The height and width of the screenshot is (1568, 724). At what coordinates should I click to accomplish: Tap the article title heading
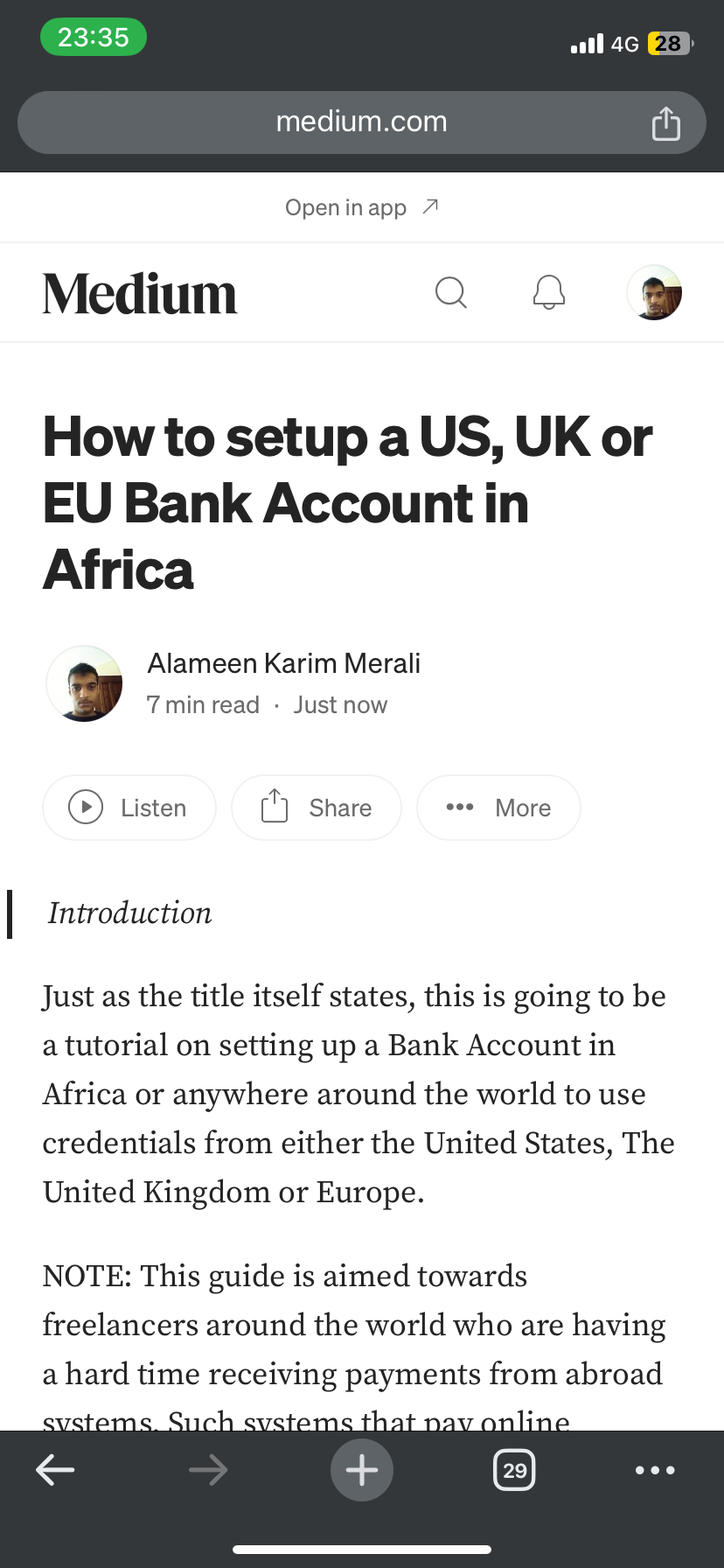click(348, 503)
